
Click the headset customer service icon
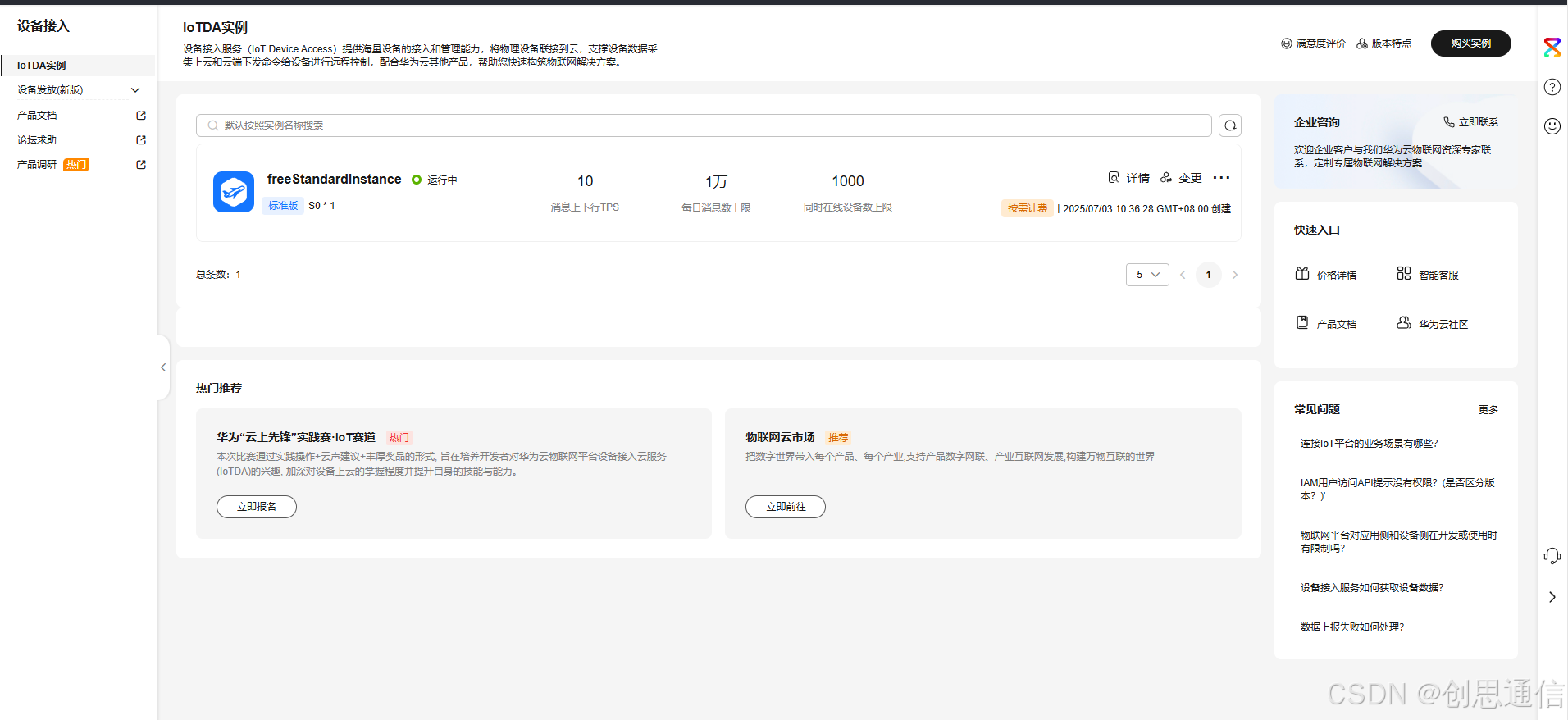pos(1552,556)
